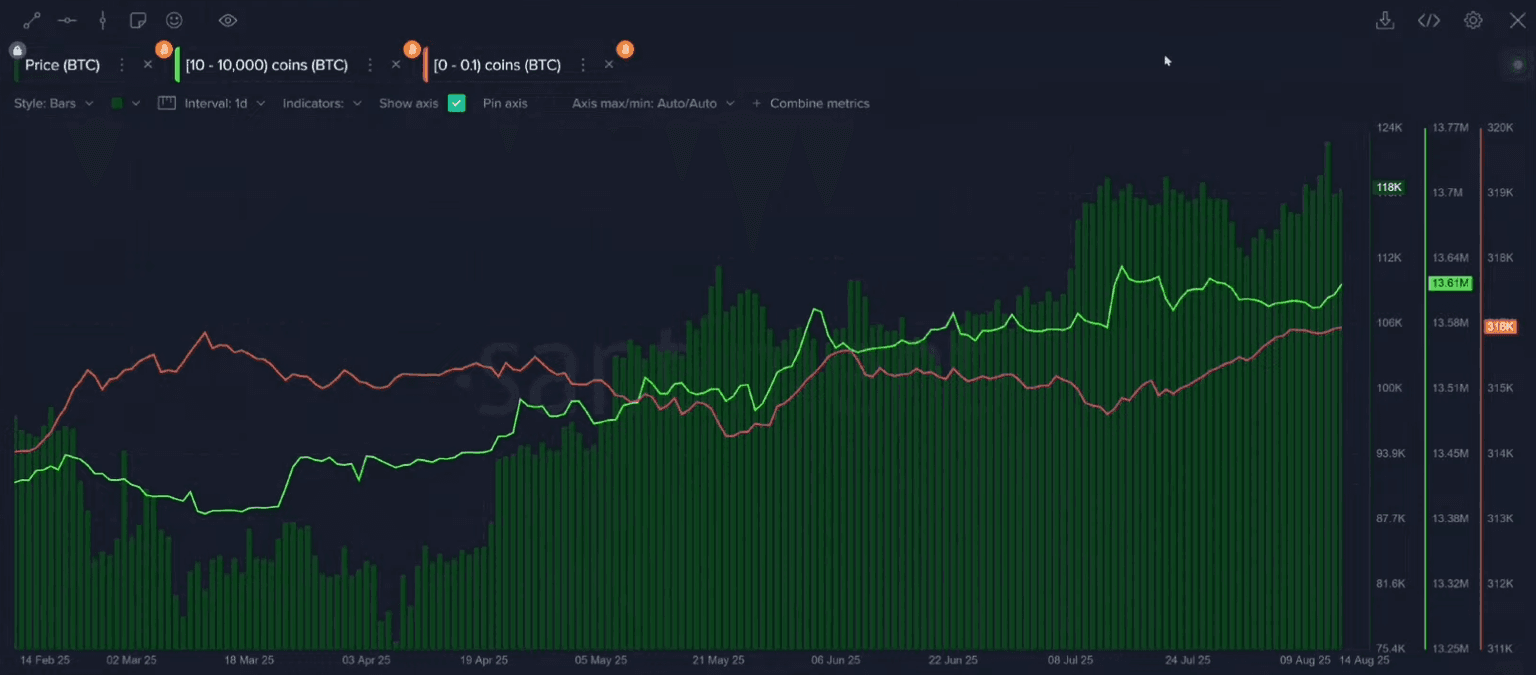Open the Indicators dropdown
Screen dimensions: 1536x675
pos(321,103)
